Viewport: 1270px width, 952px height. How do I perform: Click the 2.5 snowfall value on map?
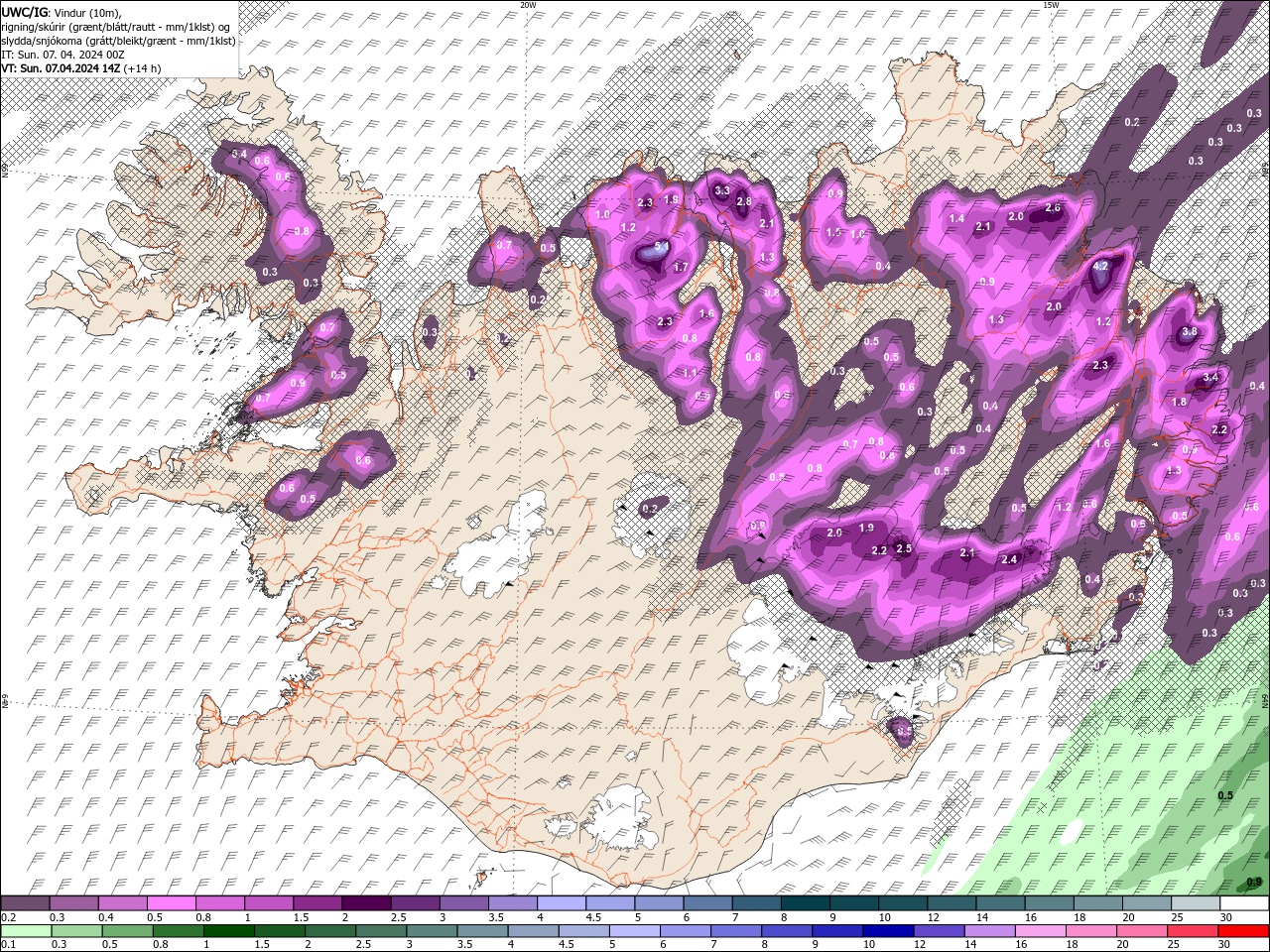[904, 548]
